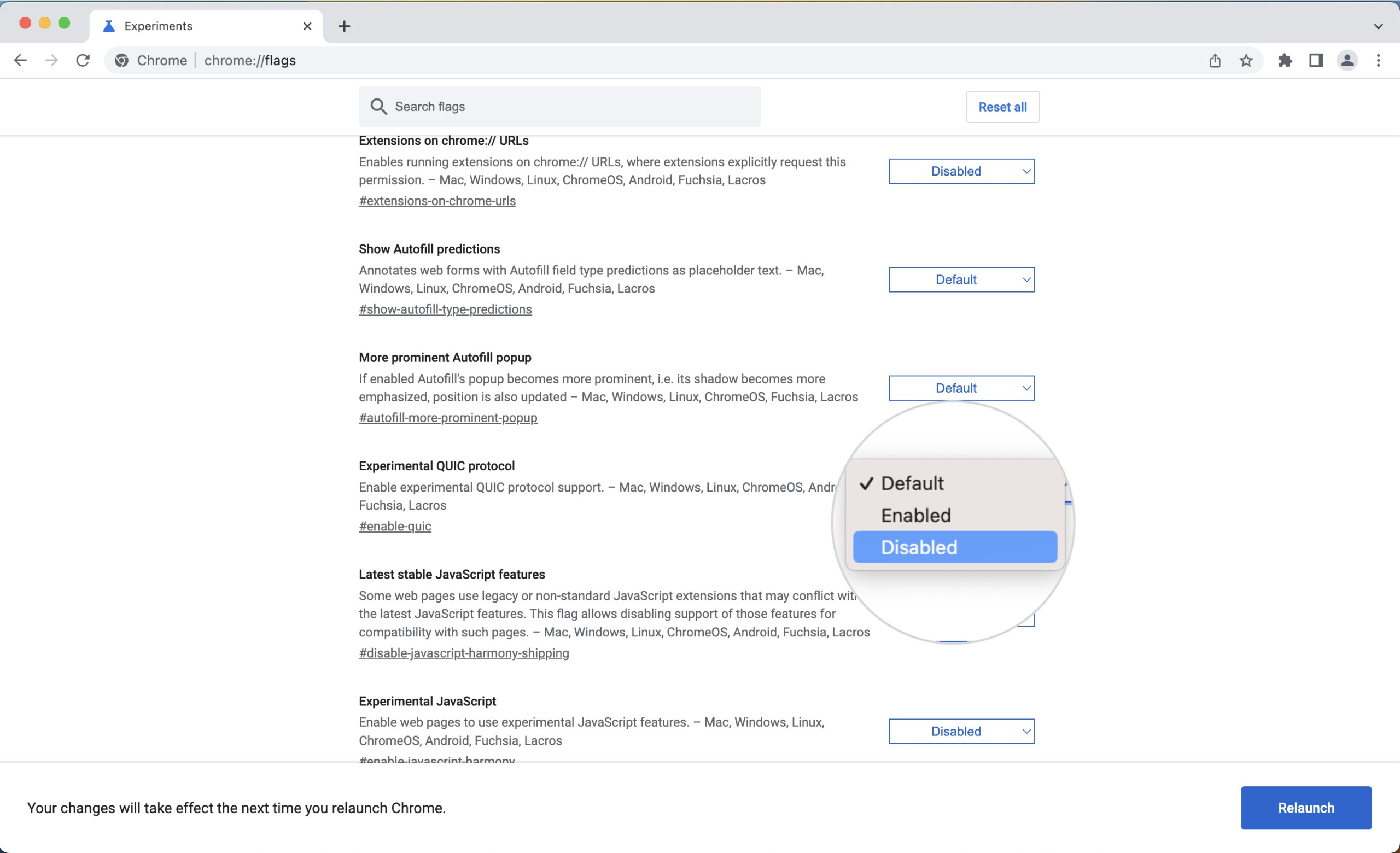Click the Search flags input field
This screenshot has width=1400, height=853.
pos(560,106)
